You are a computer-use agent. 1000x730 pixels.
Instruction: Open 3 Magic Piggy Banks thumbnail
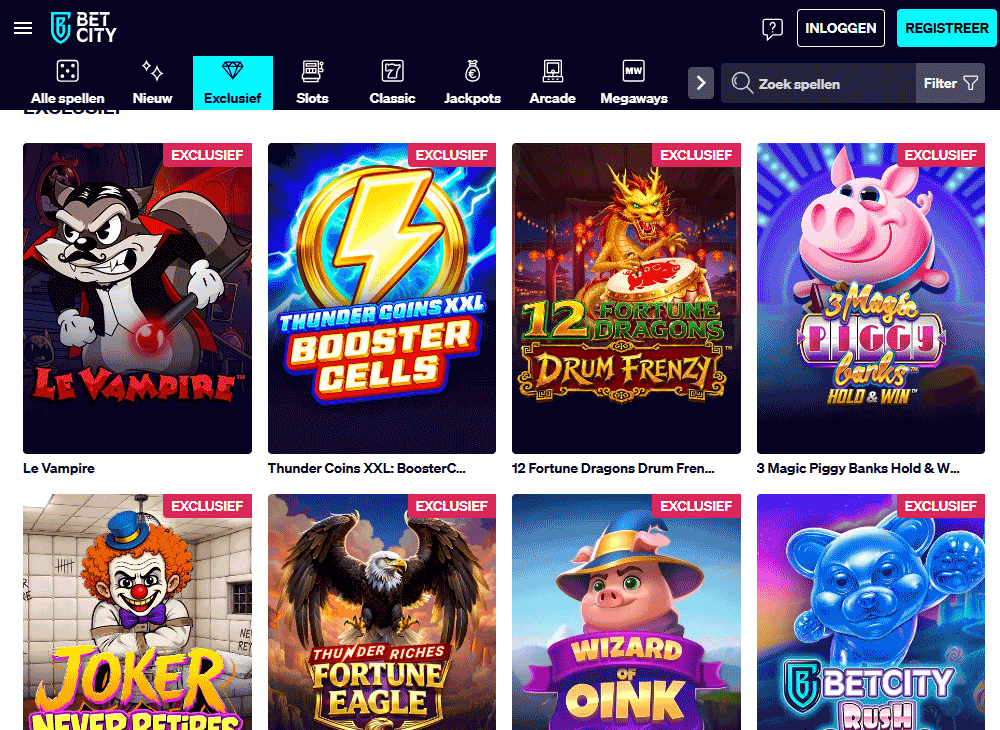click(x=871, y=298)
